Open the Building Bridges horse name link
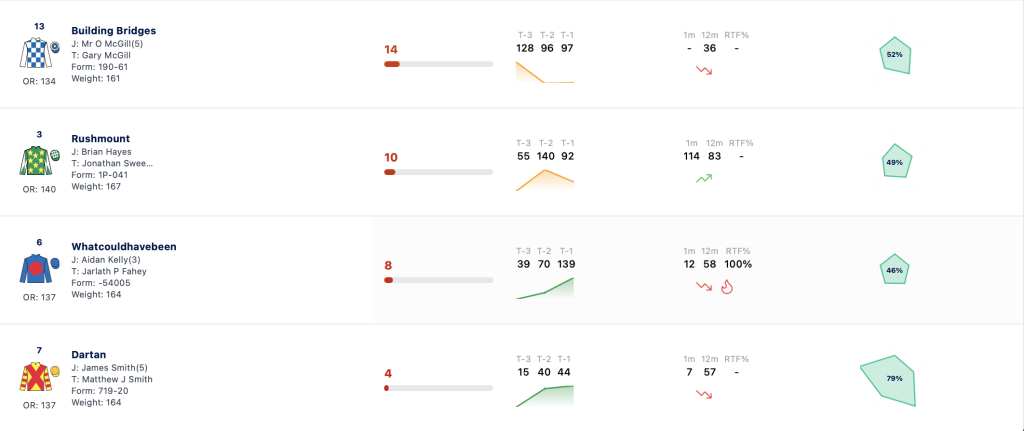Viewport: 1024px width, 431px height. [114, 31]
